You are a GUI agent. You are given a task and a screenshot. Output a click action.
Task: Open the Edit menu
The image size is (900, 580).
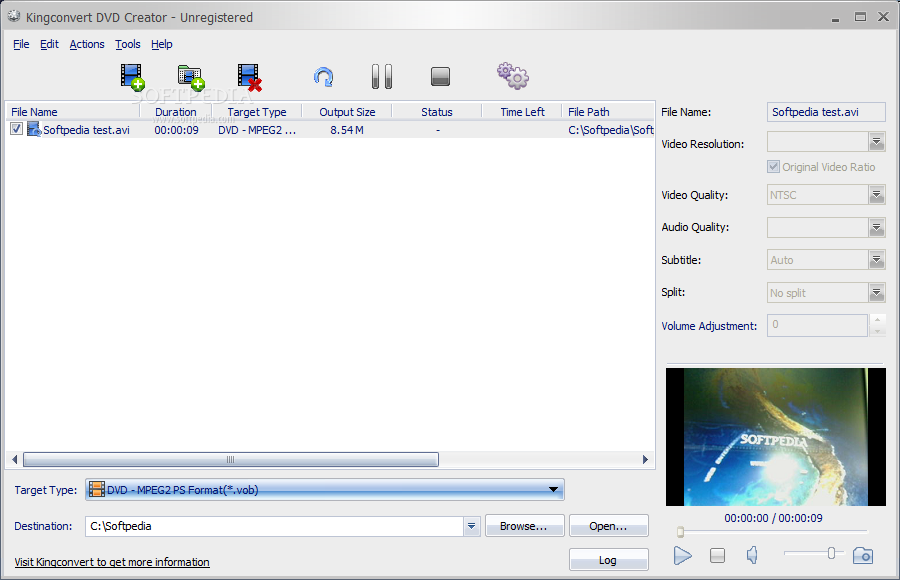(x=49, y=44)
